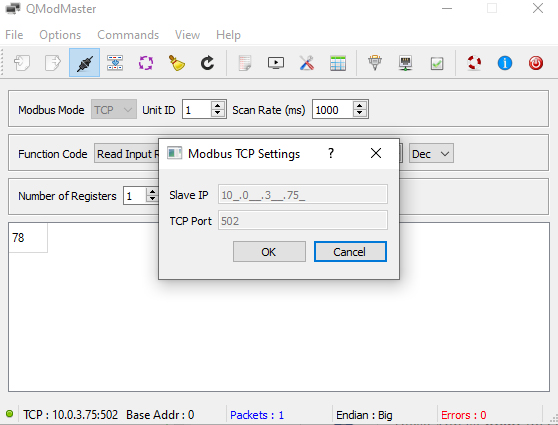Increase the Scan Rate value
The height and width of the screenshot is (425, 558).
click(x=359, y=105)
